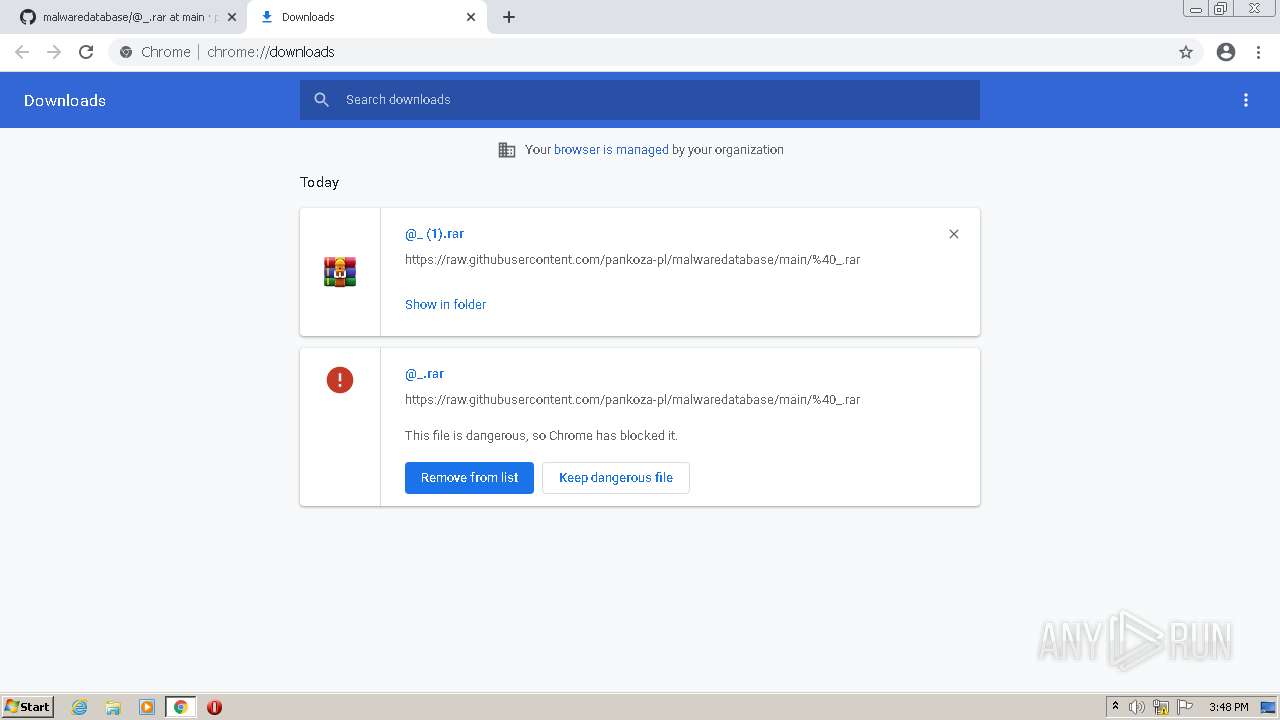Click the Show desktop button
Viewport: 1280px width, 720px height.
click(x=1269, y=707)
